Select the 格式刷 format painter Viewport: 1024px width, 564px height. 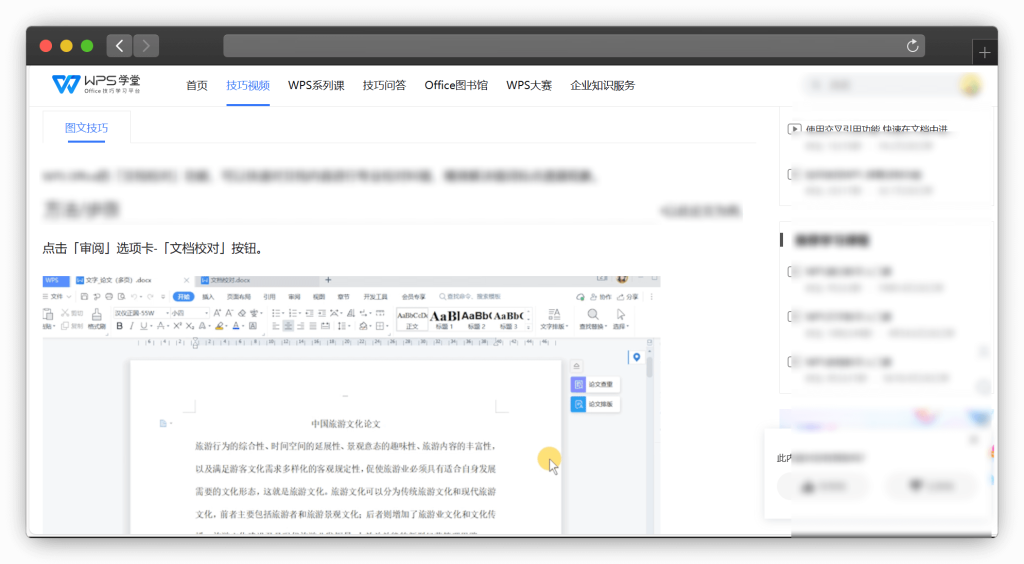tap(97, 319)
